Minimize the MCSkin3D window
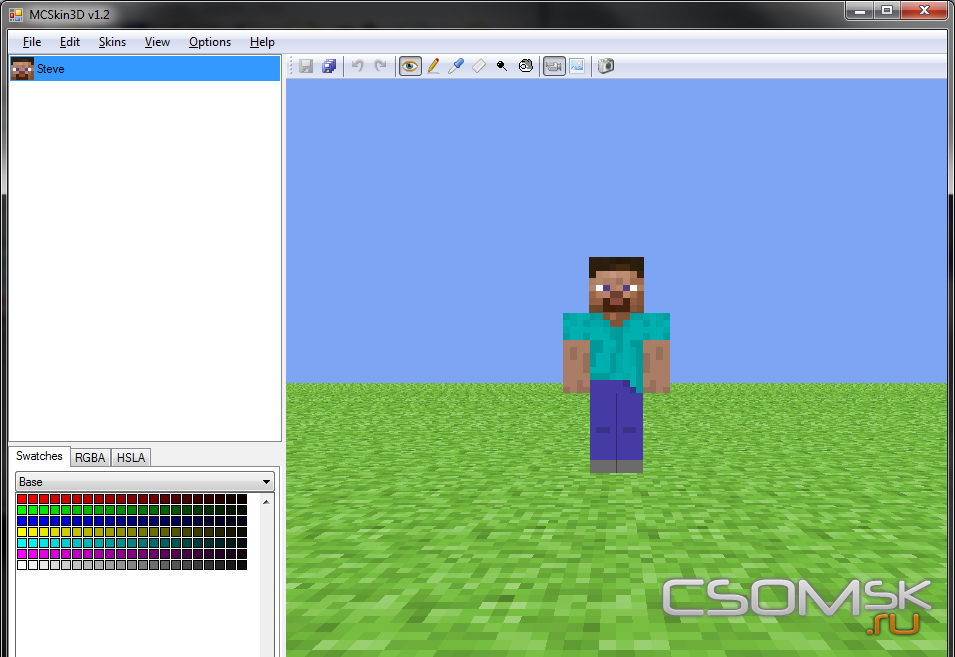Viewport: 955px width, 657px height. pyautogui.click(x=860, y=10)
